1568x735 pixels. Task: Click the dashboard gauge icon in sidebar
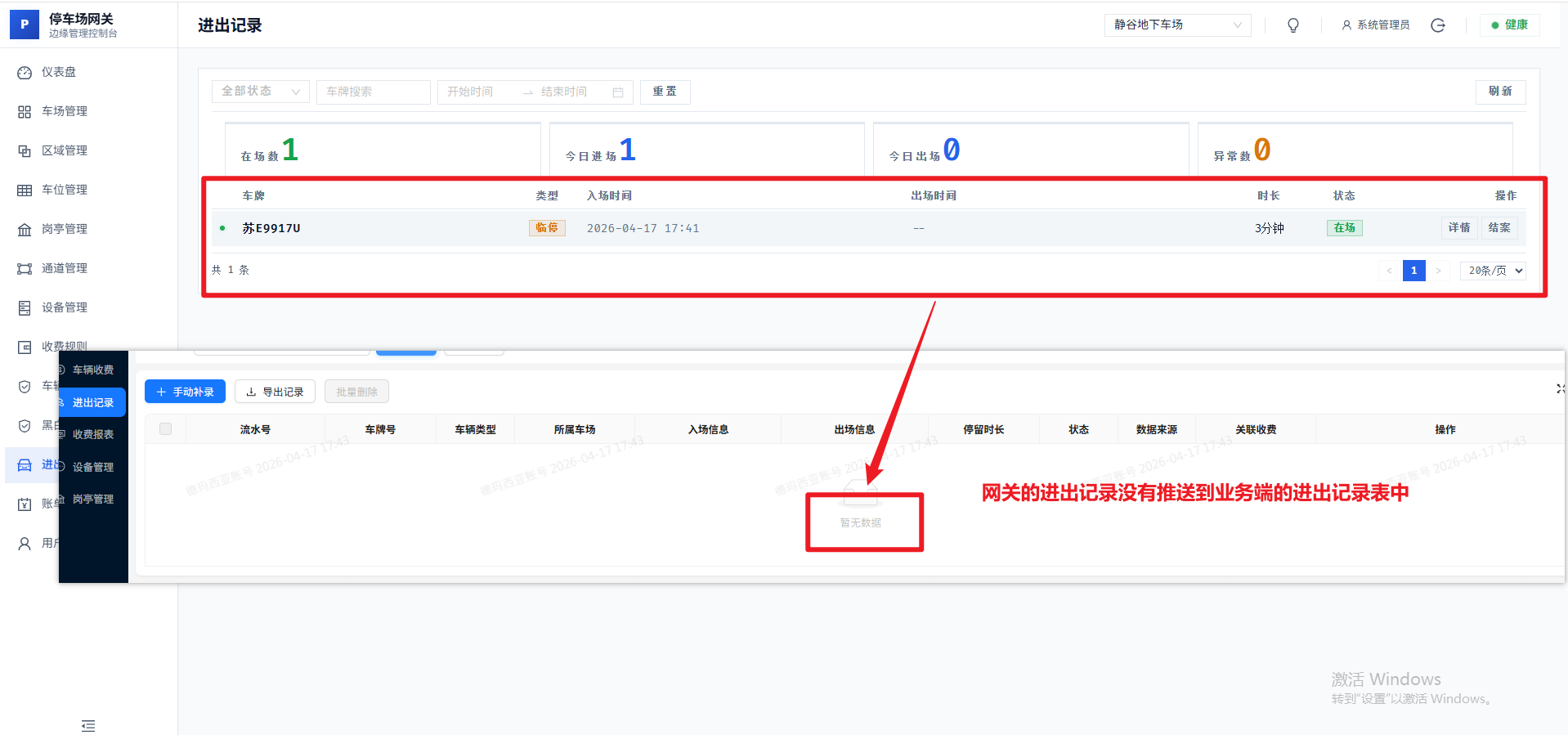(25, 73)
